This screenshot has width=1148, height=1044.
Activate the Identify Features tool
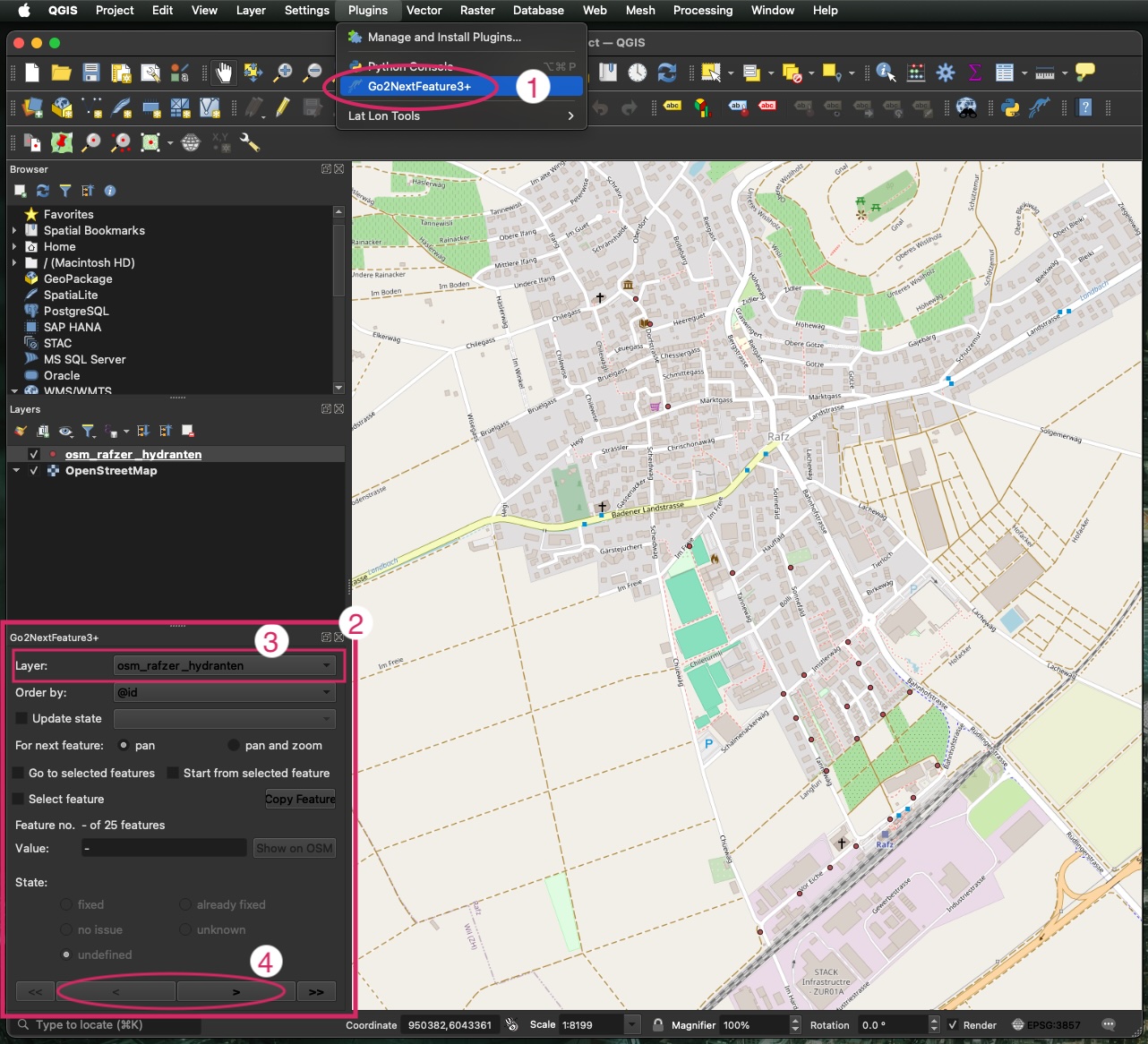point(886,73)
